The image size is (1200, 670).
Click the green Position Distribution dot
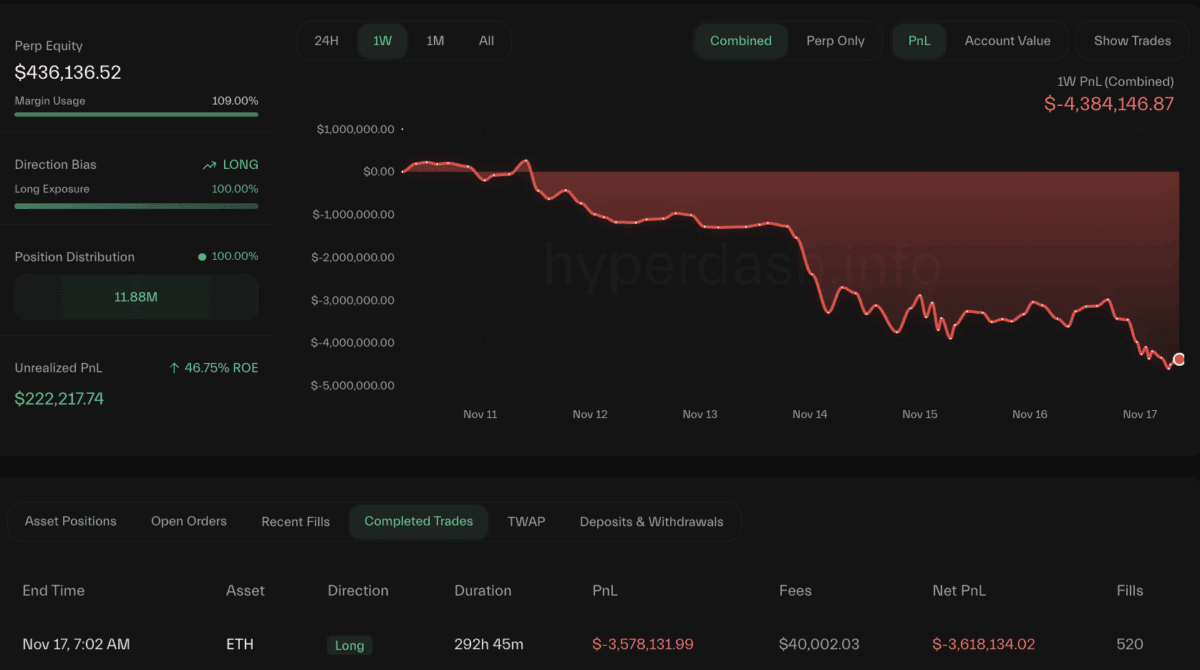(x=202, y=257)
